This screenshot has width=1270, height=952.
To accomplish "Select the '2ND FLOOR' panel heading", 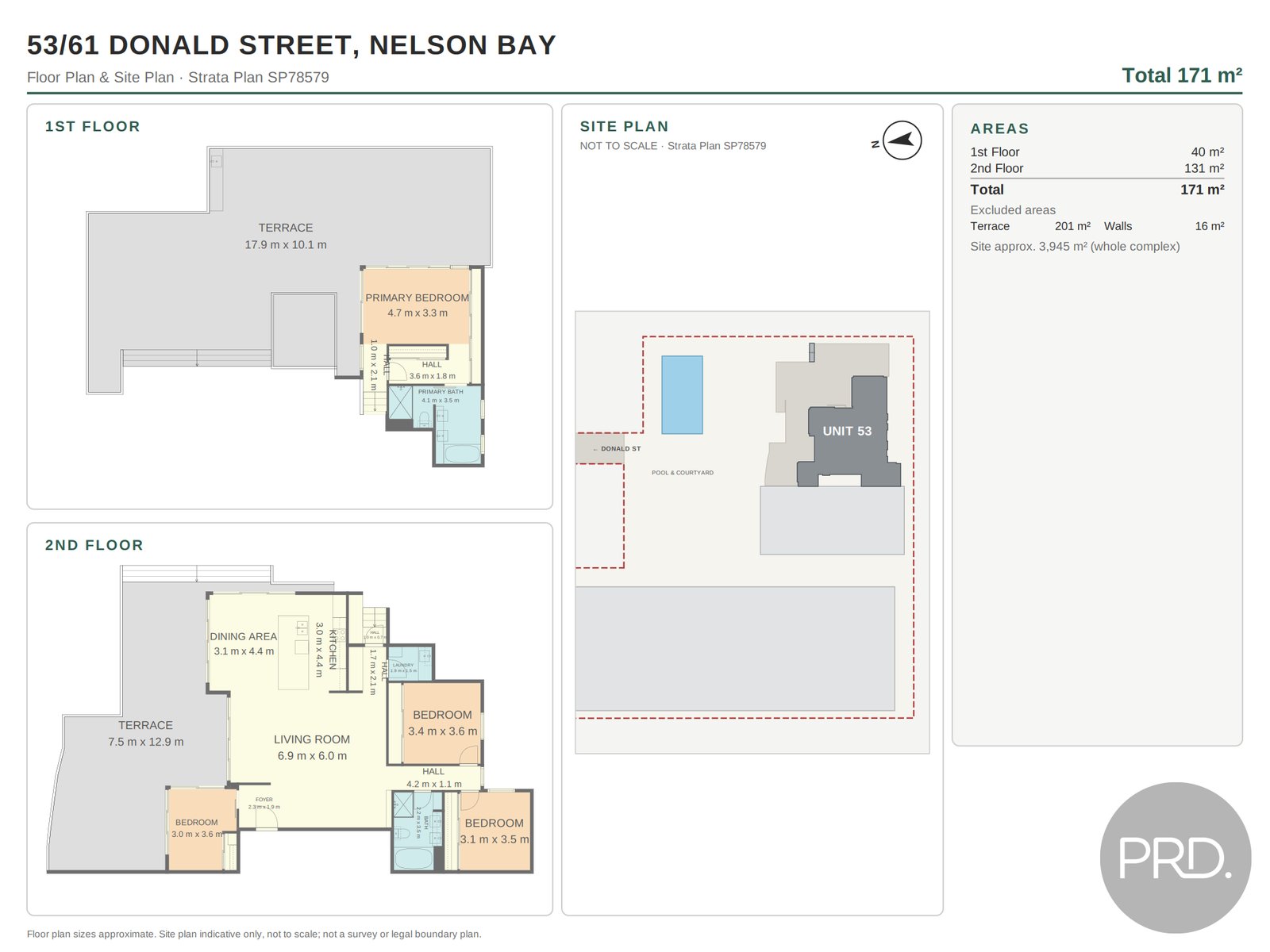I will tap(94, 545).
